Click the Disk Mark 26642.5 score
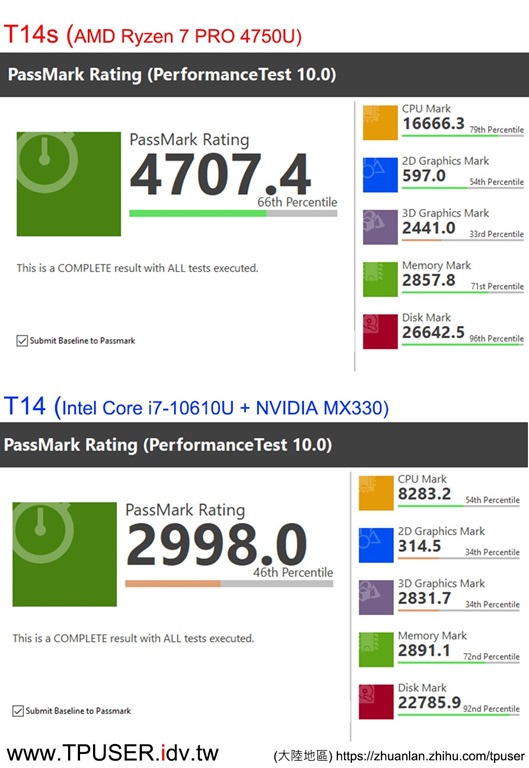This screenshot has width=529, height=768. 433,333
